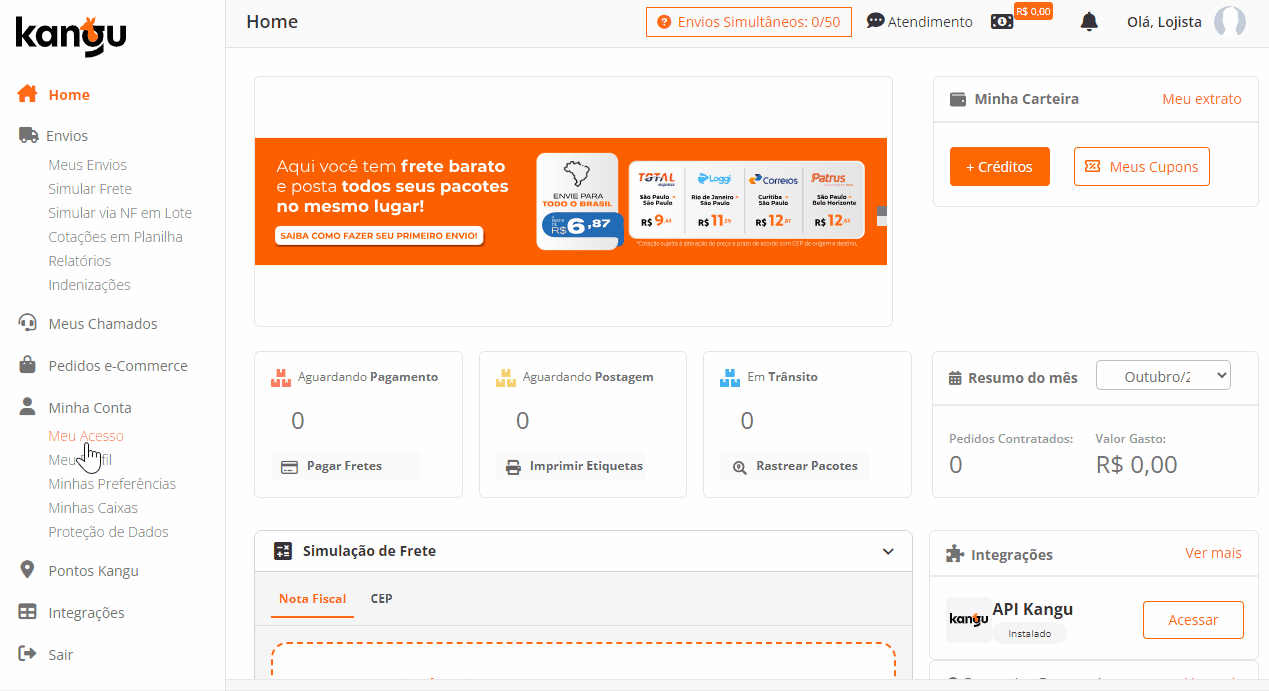Click the Sair logout icon
Screen dimensions: 1269x691
28,654
